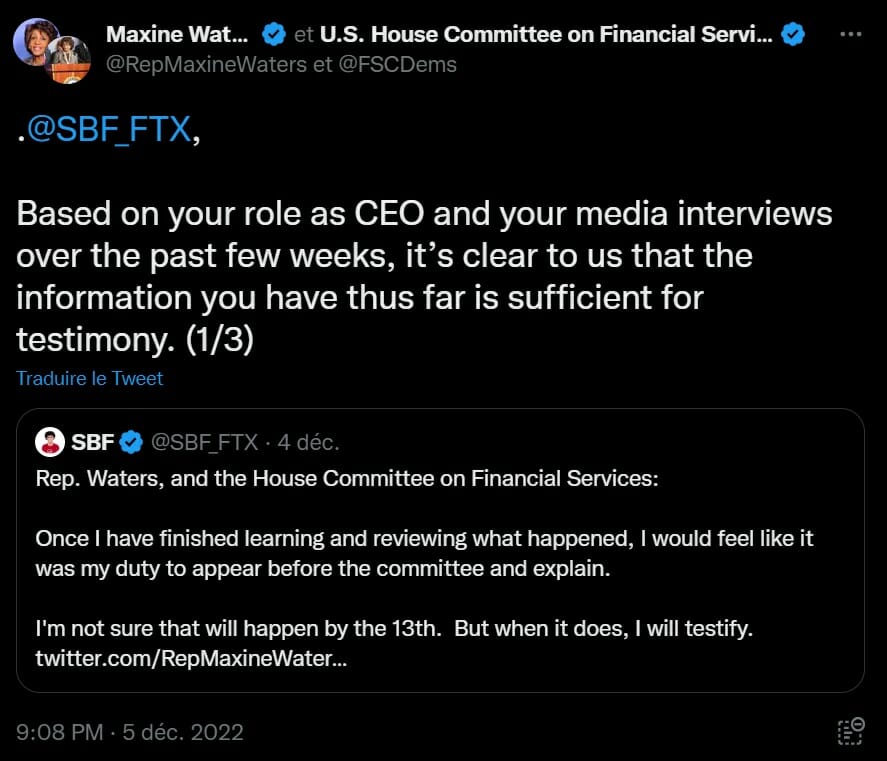
Task: Follow the twitter.com/RepMaxineWater… link
Action: point(191,659)
